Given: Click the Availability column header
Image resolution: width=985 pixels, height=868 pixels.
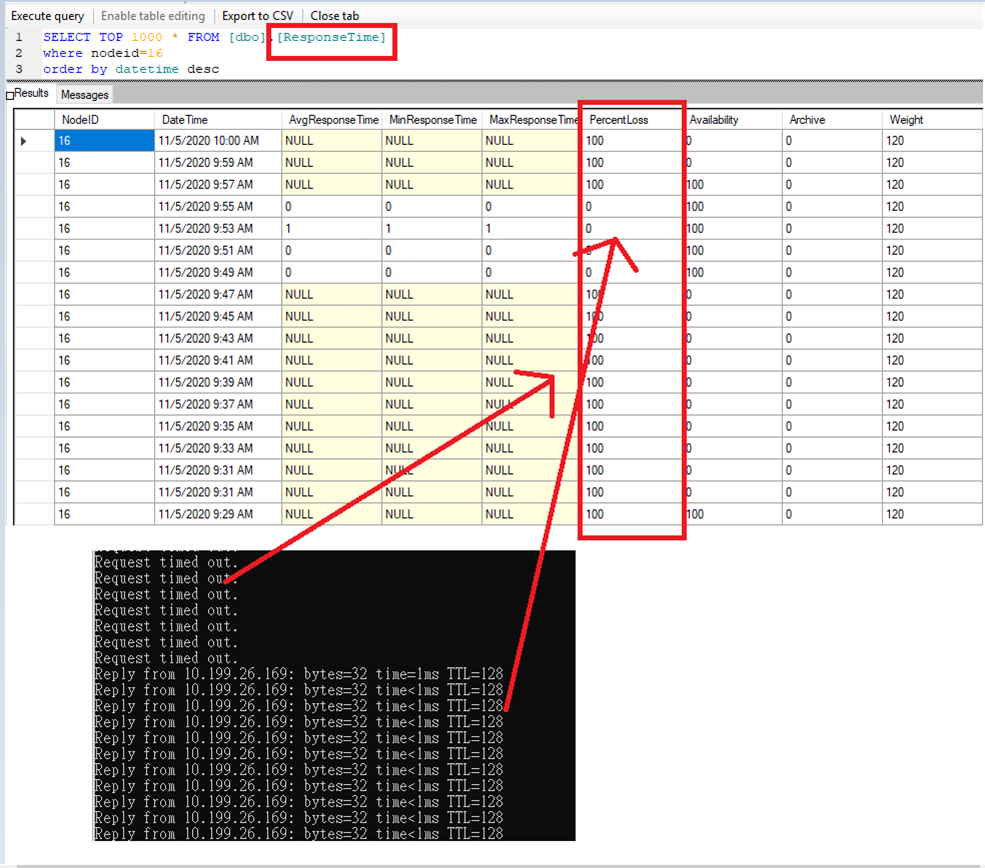Looking at the screenshot, I should 713,119.
